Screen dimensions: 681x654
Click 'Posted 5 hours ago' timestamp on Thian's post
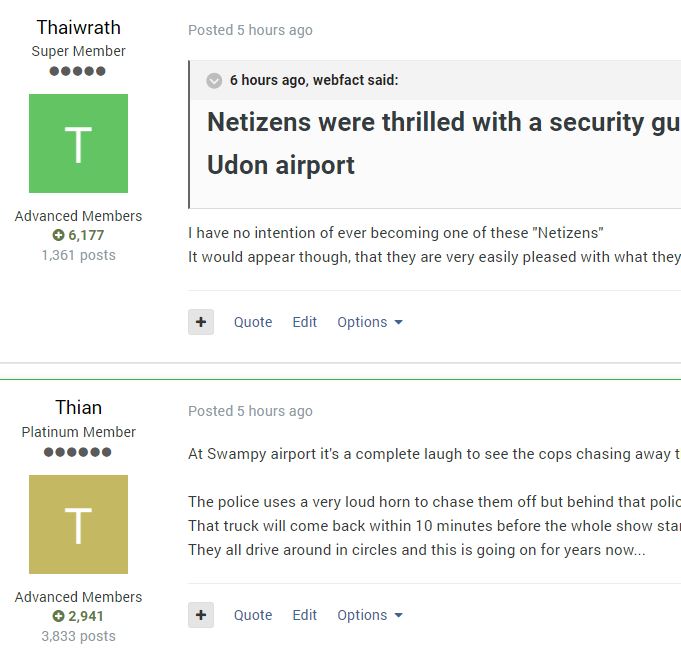pyautogui.click(x=250, y=411)
